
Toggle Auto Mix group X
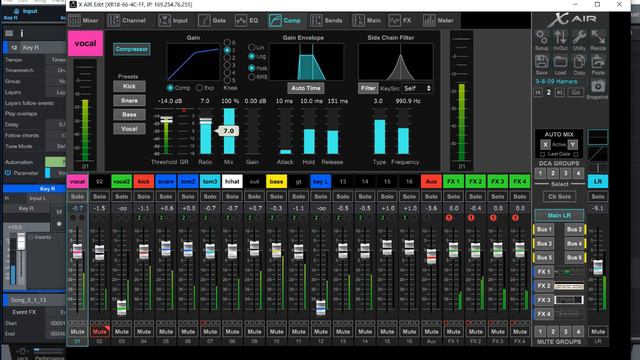pos(545,144)
